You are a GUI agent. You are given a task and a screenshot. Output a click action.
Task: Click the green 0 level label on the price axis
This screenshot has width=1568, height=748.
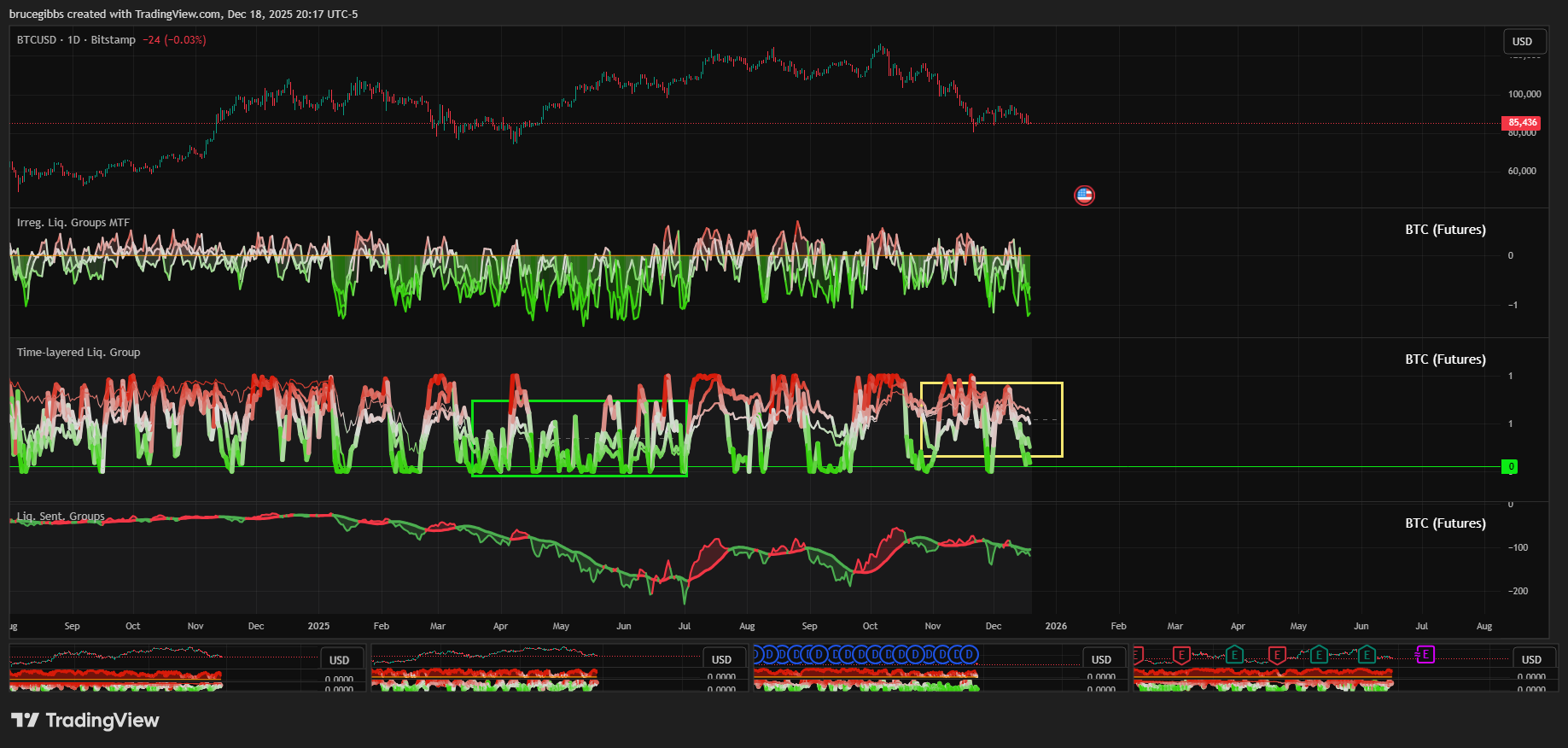(1510, 467)
